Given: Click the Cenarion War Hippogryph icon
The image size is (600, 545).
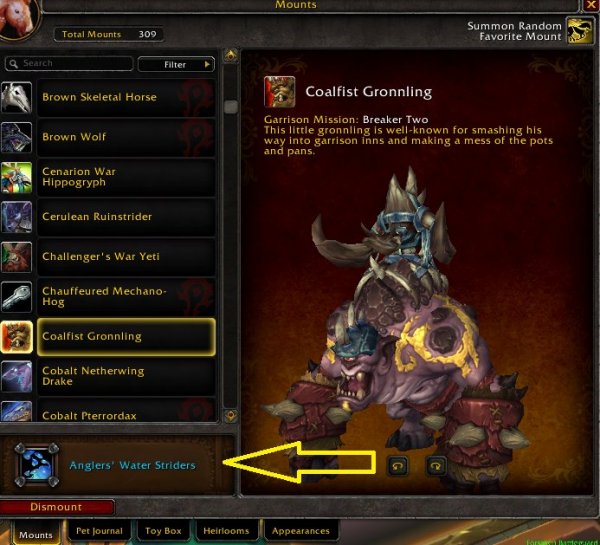Looking at the screenshot, I should click(x=16, y=177).
